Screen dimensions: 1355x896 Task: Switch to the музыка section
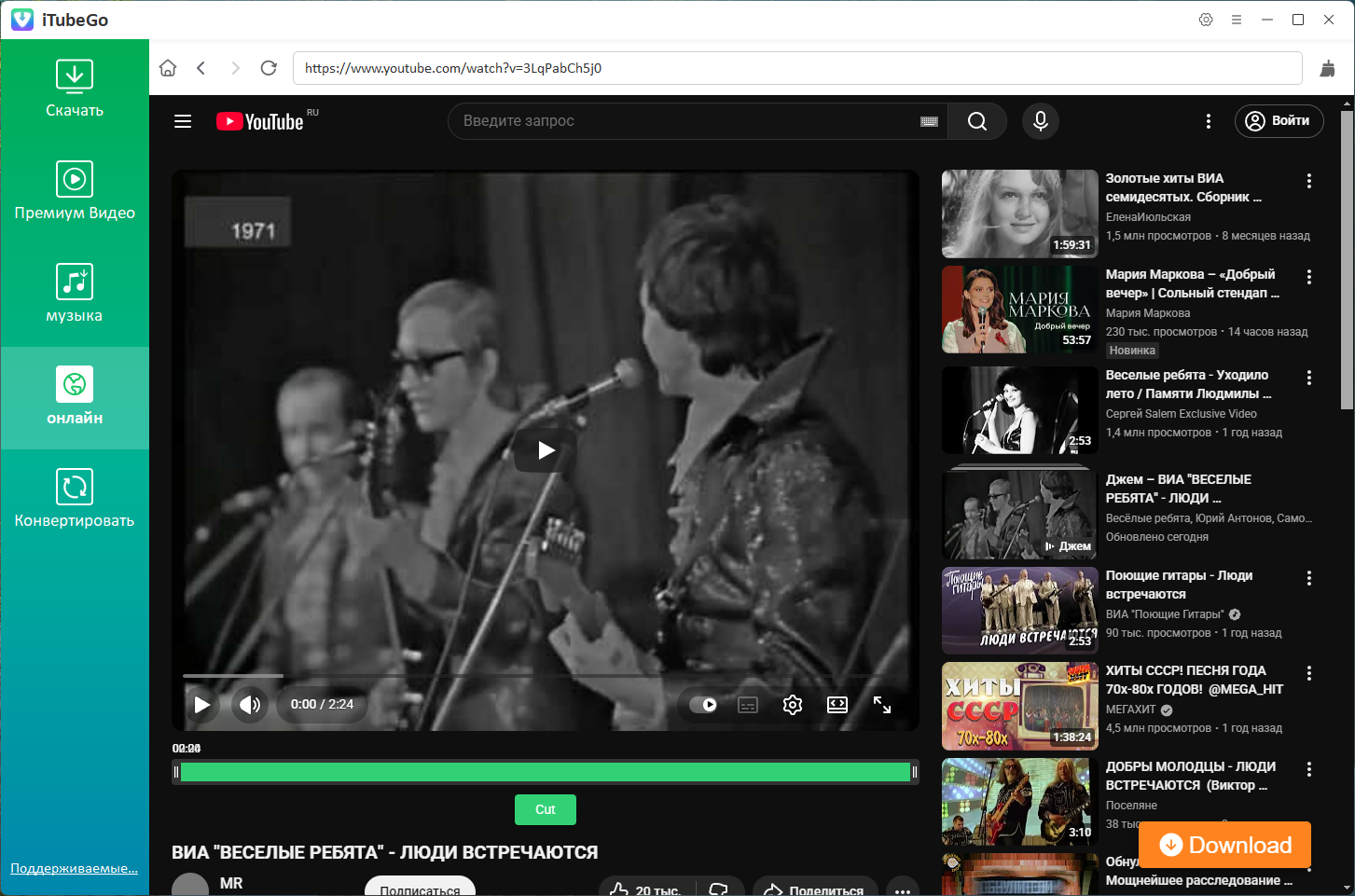[x=75, y=296]
